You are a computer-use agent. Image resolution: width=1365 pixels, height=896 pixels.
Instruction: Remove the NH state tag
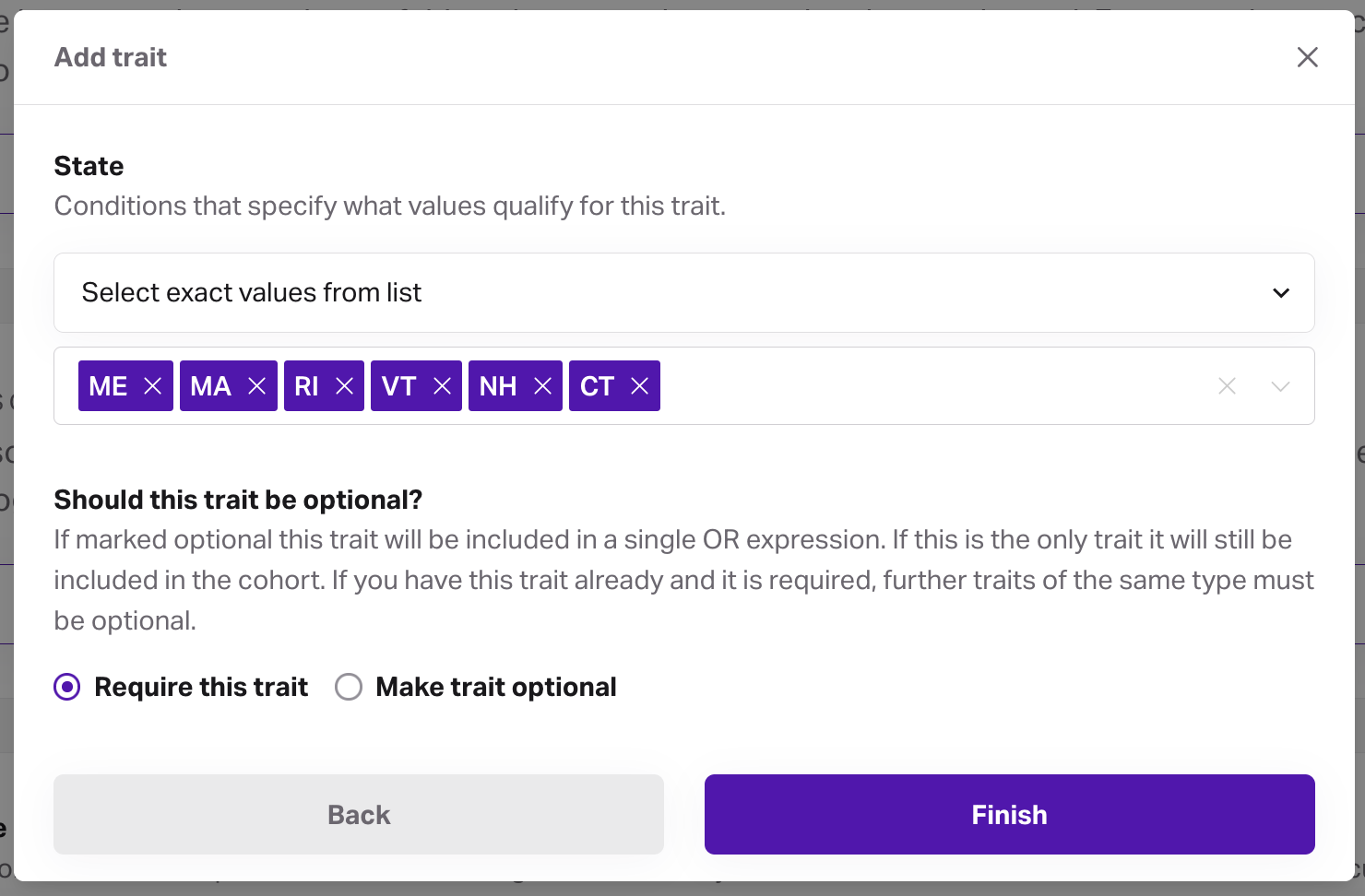[543, 386]
